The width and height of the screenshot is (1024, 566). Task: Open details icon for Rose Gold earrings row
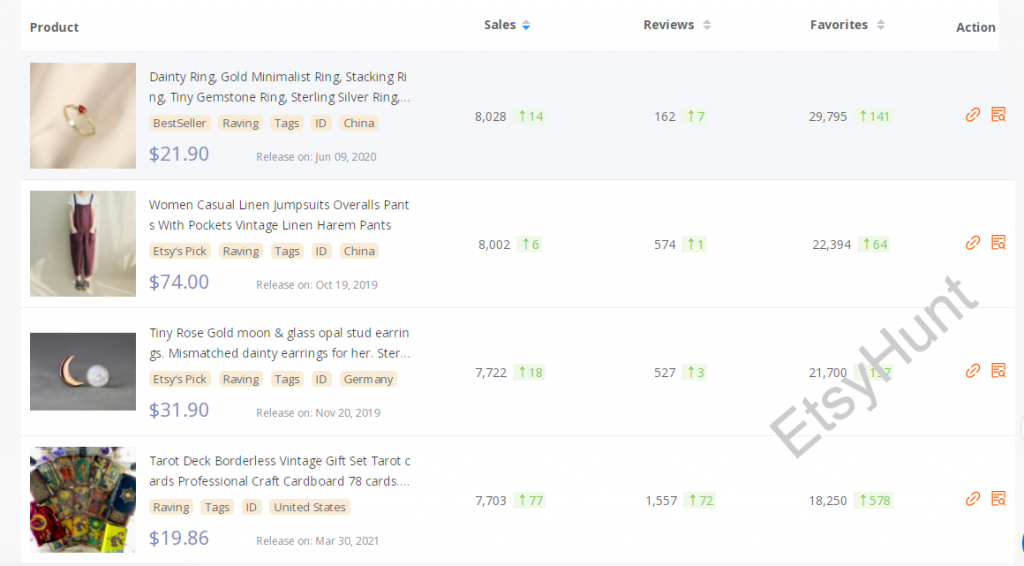pos(997,371)
